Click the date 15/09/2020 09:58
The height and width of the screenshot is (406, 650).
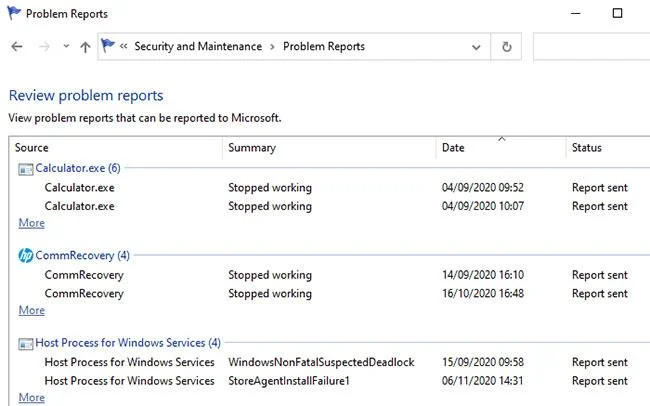483,362
